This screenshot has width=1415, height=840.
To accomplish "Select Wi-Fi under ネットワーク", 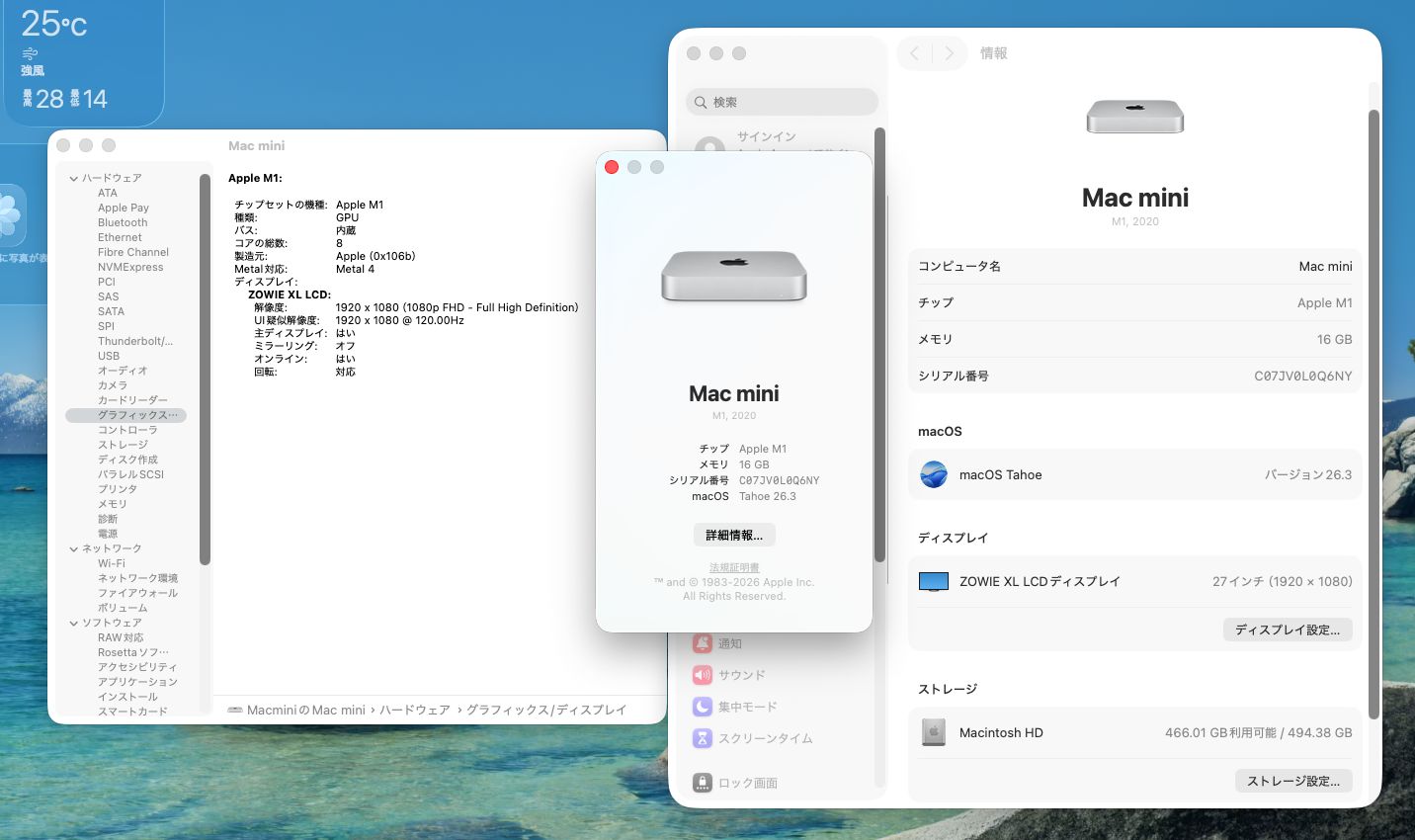I will 112,563.
